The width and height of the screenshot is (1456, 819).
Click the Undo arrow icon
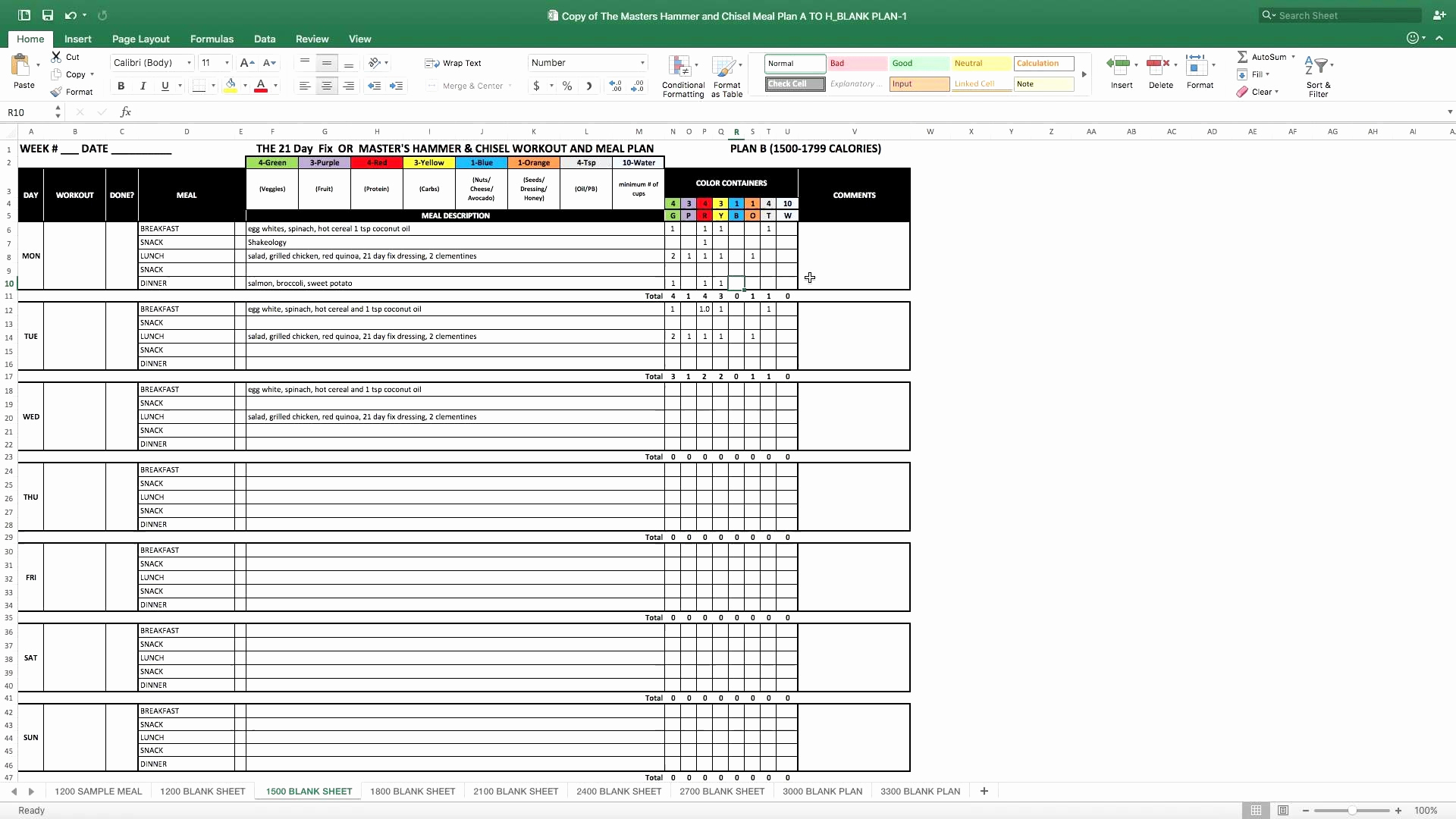coord(70,15)
